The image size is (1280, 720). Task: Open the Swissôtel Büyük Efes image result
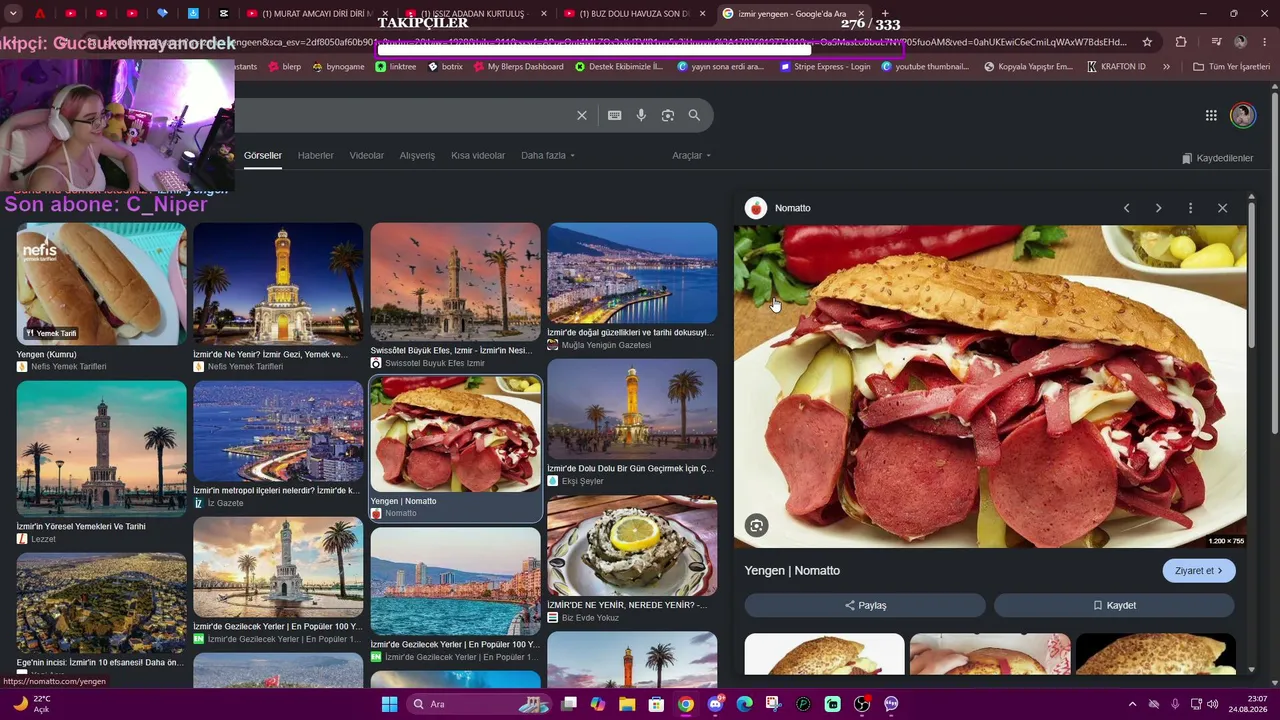[455, 283]
